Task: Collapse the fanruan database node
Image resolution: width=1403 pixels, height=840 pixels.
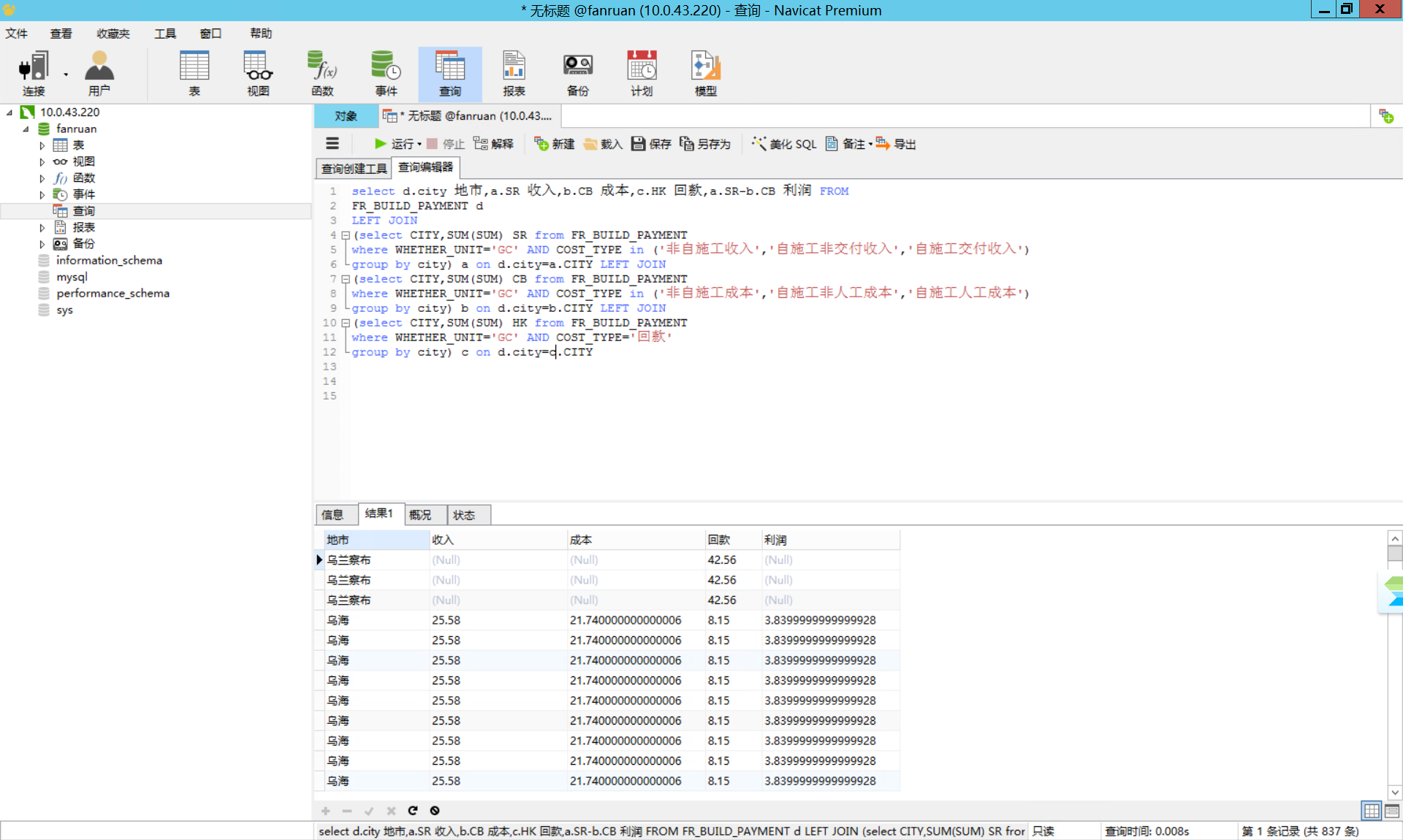Action: [x=26, y=129]
